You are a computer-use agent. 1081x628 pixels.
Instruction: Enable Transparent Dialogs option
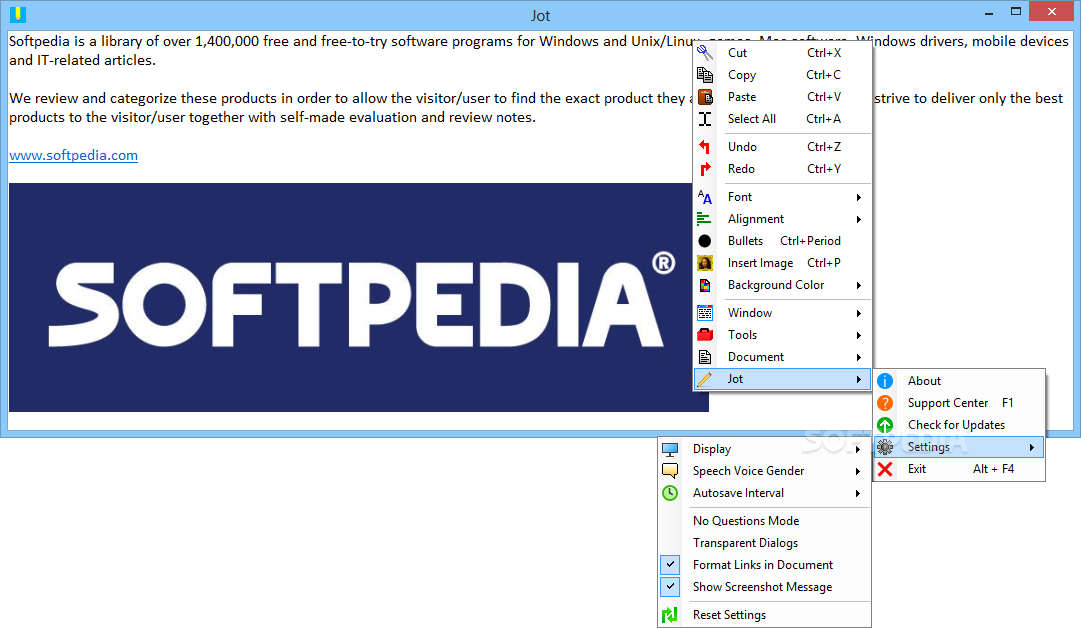coord(765,543)
